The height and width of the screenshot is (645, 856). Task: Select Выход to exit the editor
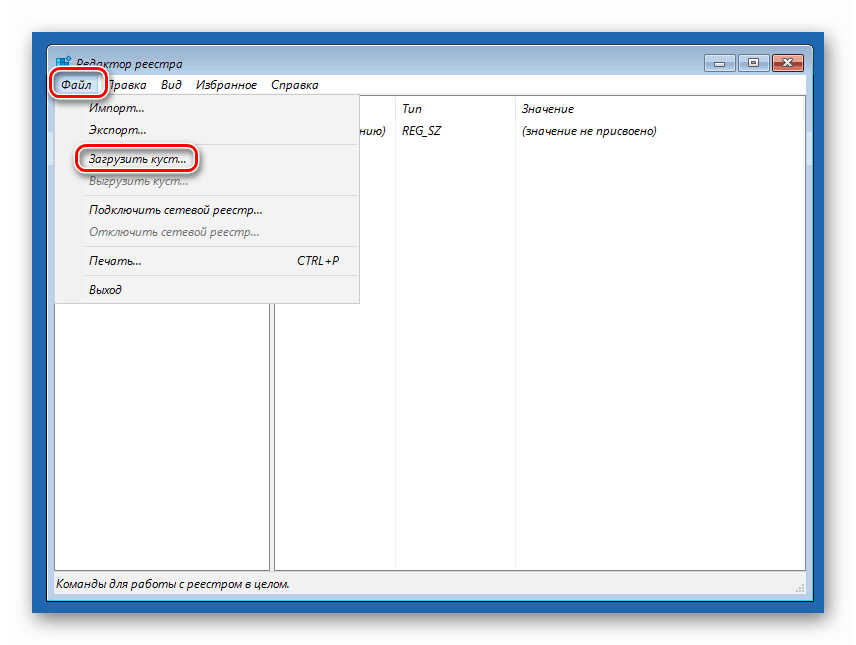pyautogui.click(x=207, y=289)
